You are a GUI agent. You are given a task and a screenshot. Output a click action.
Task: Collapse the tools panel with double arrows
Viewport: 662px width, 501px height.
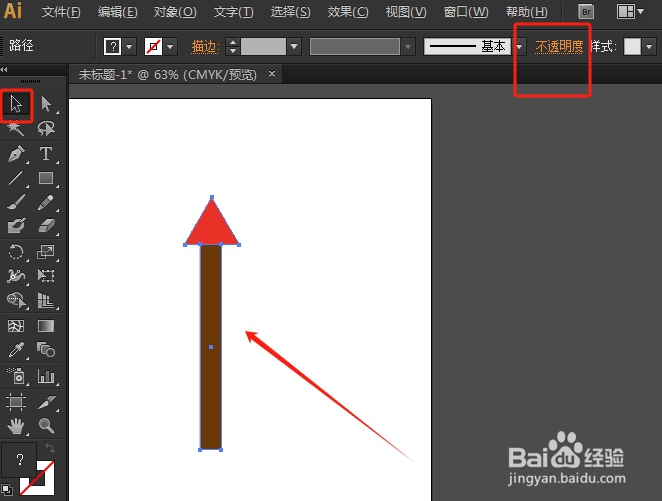pos(4,70)
